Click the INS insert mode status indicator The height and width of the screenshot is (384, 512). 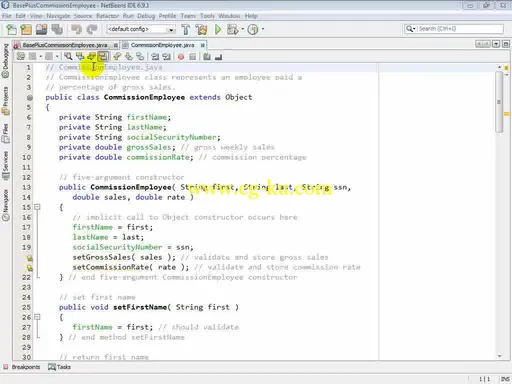pyautogui.click(x=505, y=379)
